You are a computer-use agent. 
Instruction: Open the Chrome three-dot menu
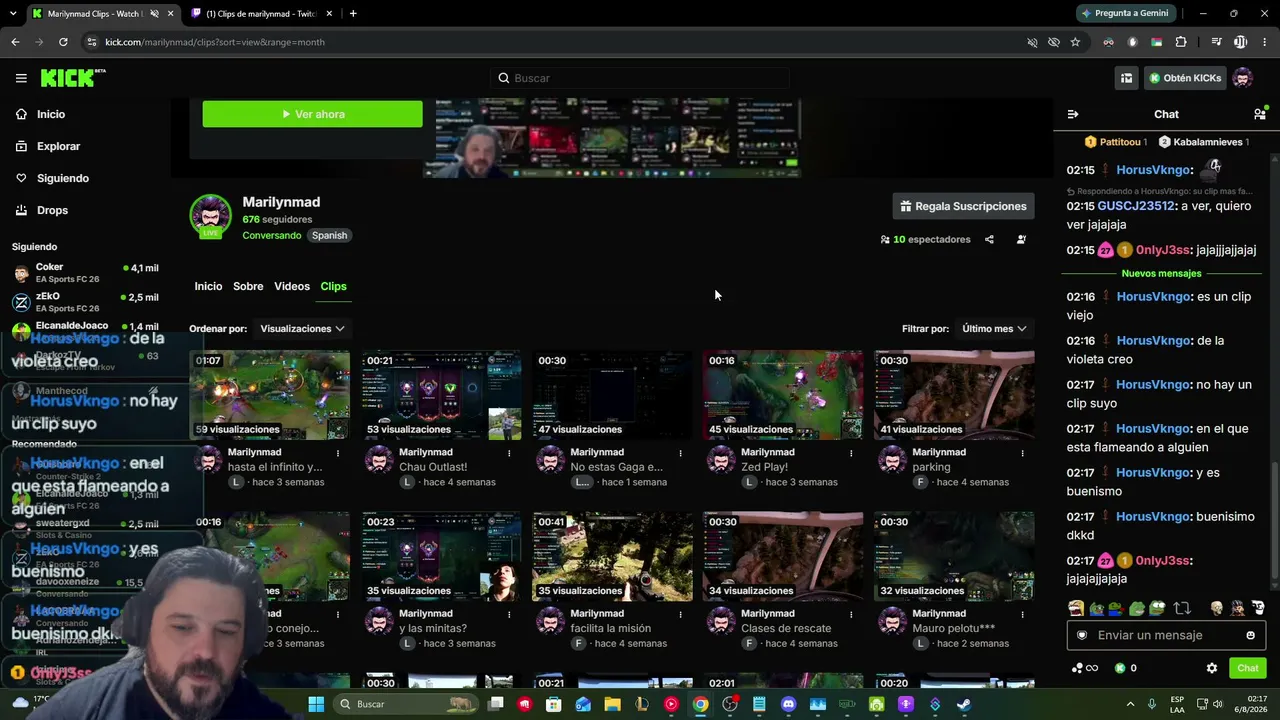point(1263,42)
